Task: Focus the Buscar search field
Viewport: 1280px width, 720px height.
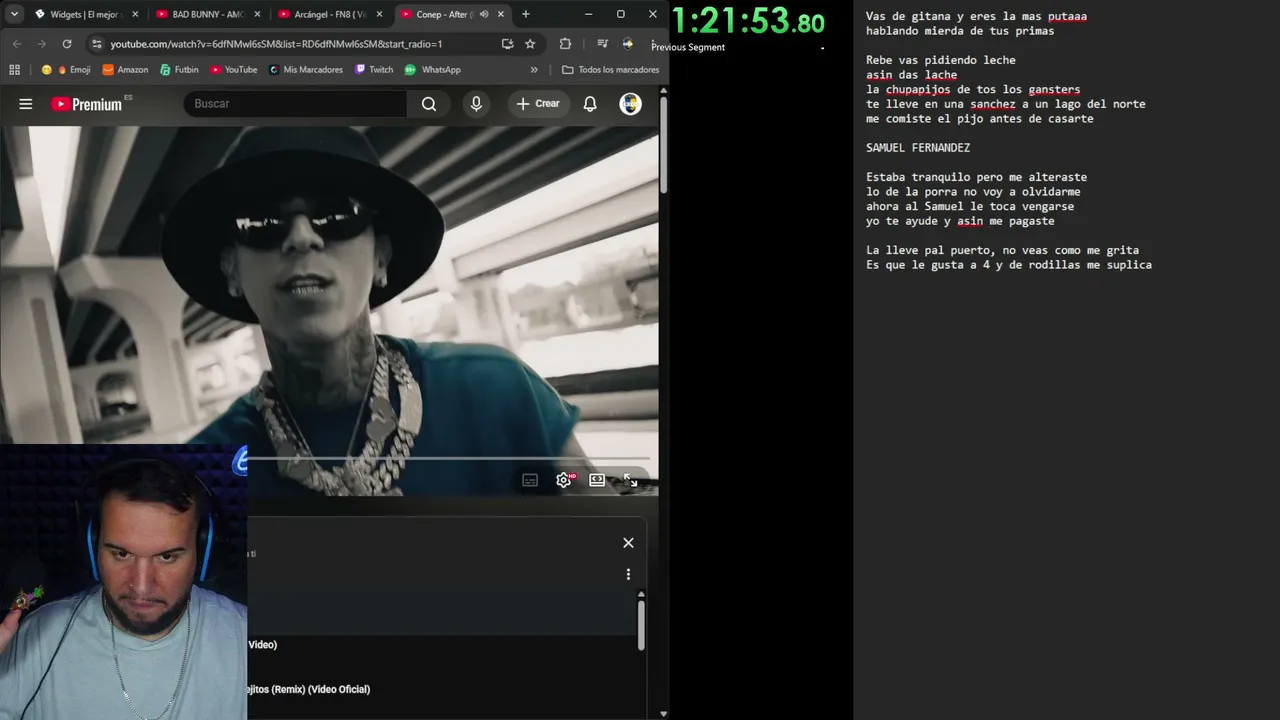Action: pos(295,104)
